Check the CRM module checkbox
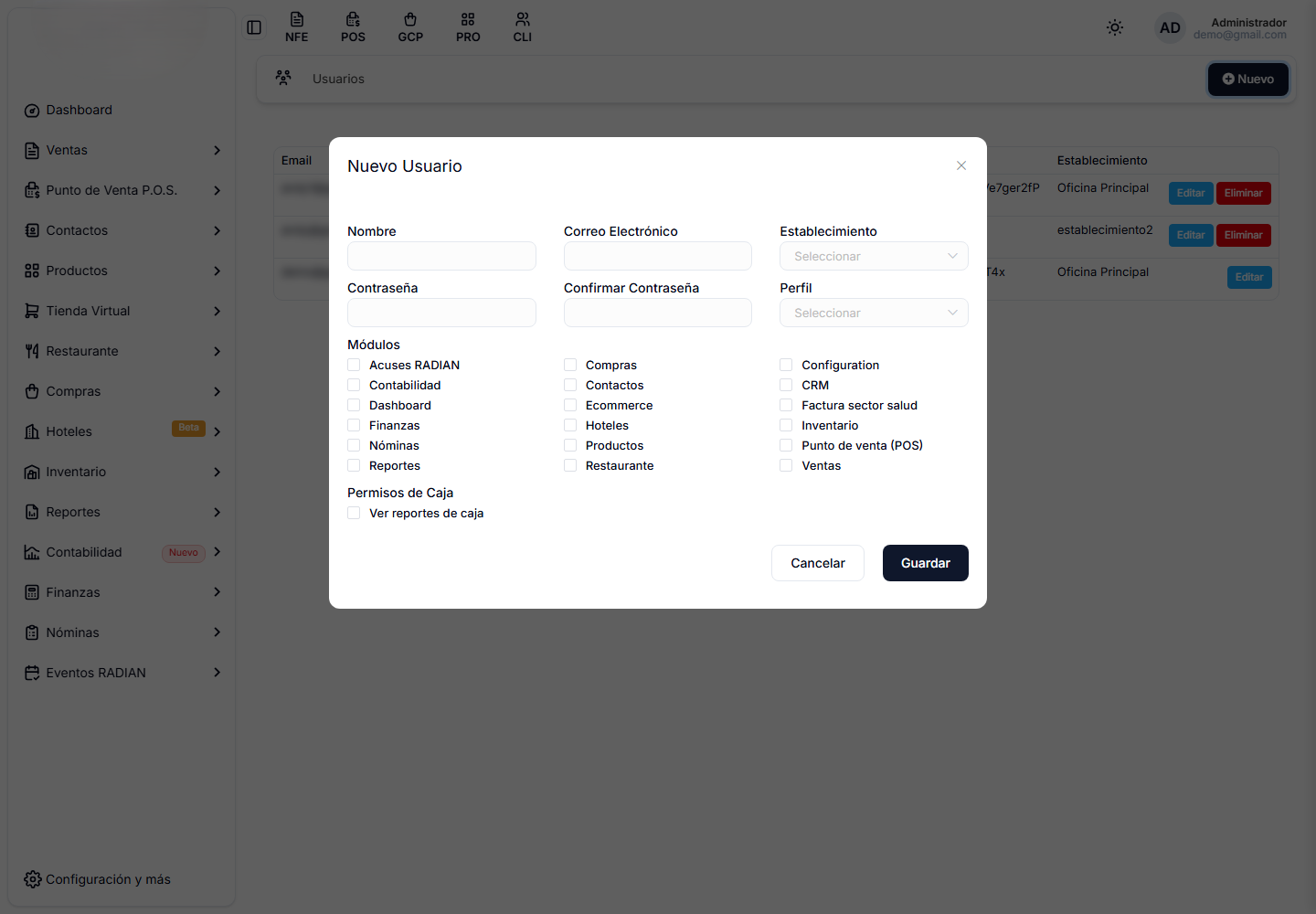This screenshot has height=914, width=1316. tap(786, 385)
